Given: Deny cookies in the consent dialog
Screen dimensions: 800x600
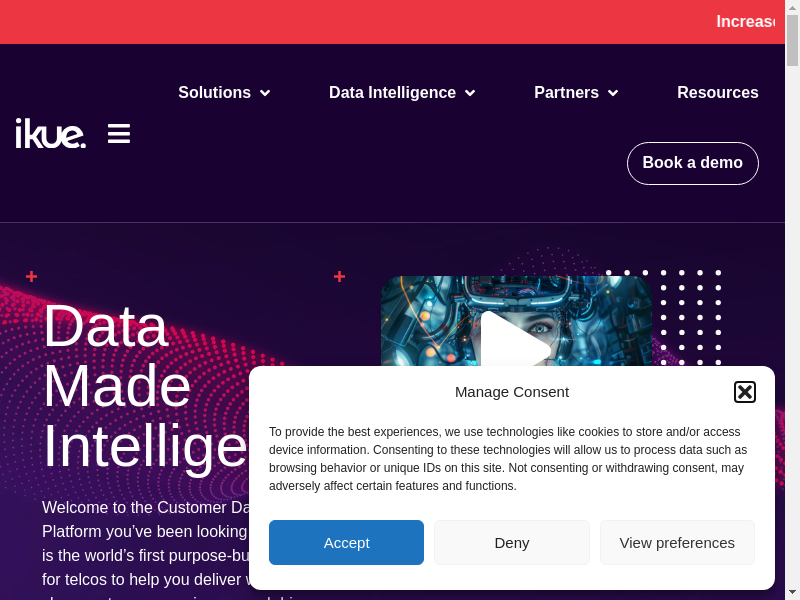Looking at the screenshot, I should point(512,542).
